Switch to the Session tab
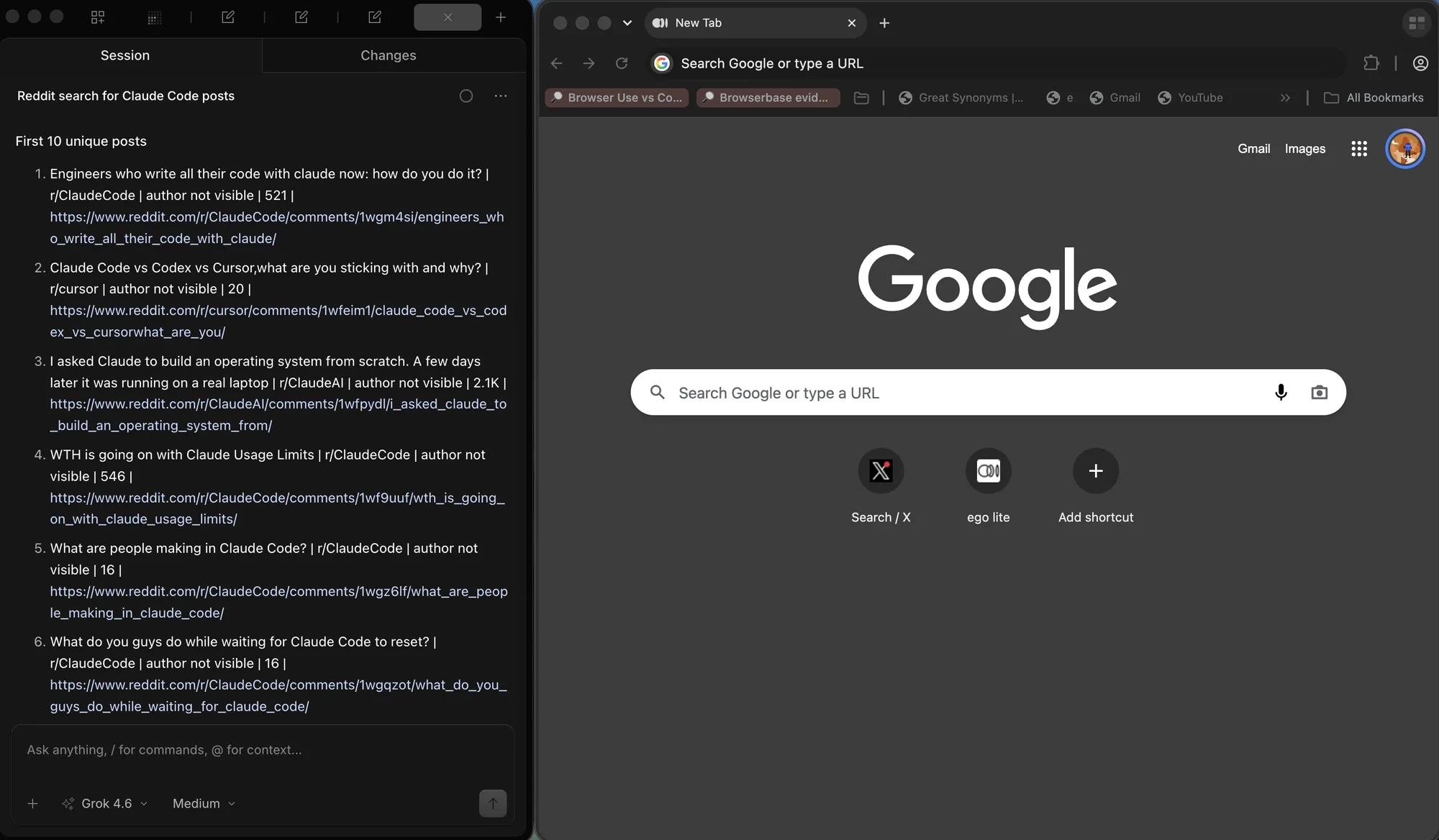Viewport: 1439px width, 840px height. (x=125, y=55)
